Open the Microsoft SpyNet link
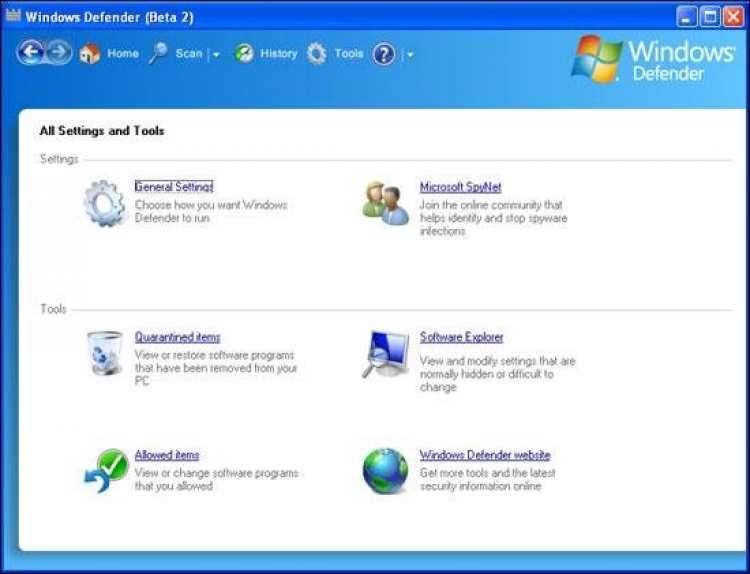 [461, 187]
